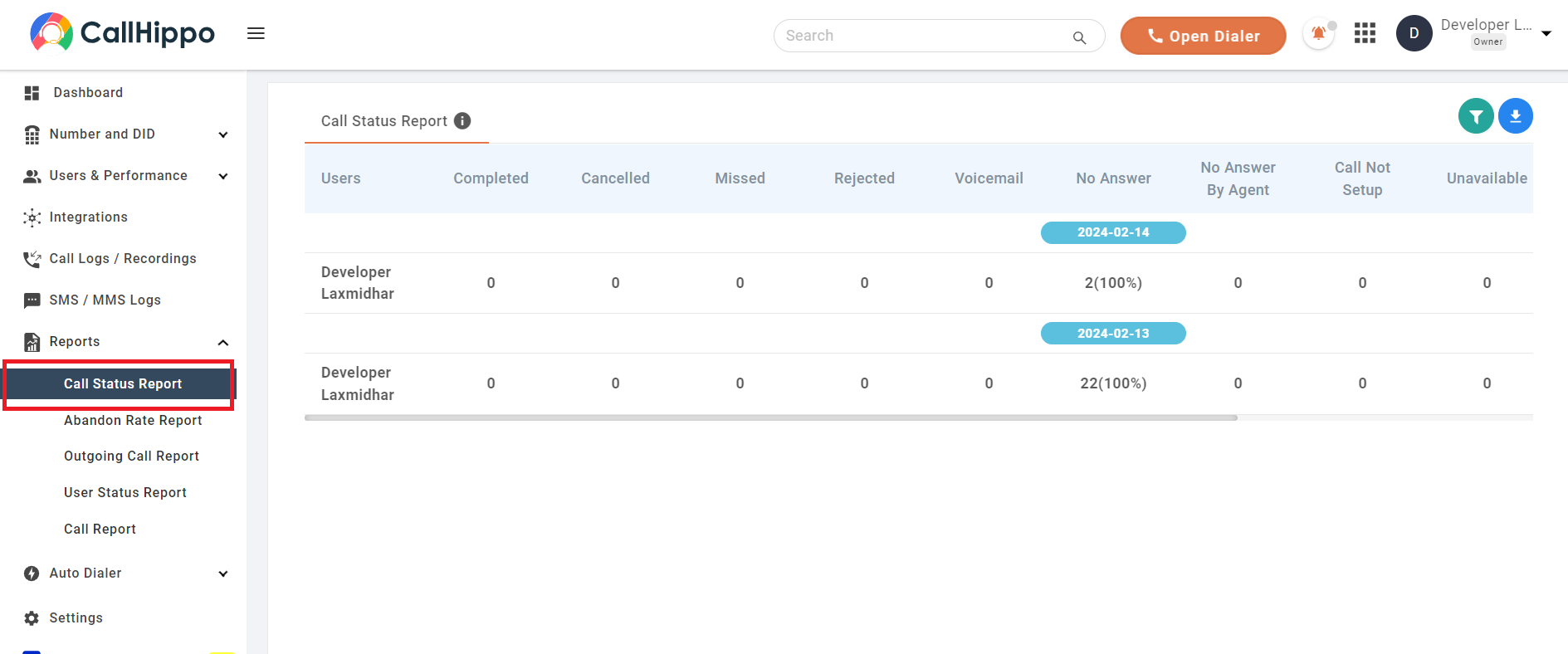Click the Auto Dialer lightning icon
Screen dimensions: 1568x654
(x=32, y=573)
